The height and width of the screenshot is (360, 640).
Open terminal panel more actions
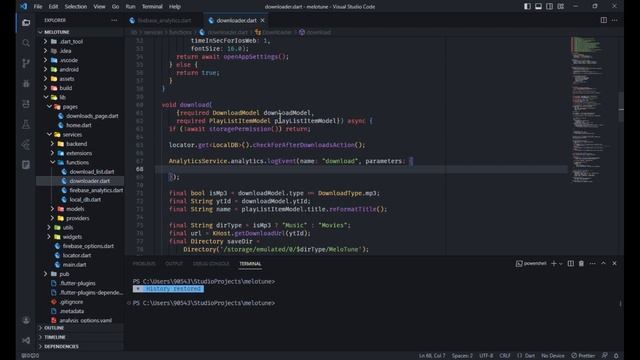pos(592,264)
